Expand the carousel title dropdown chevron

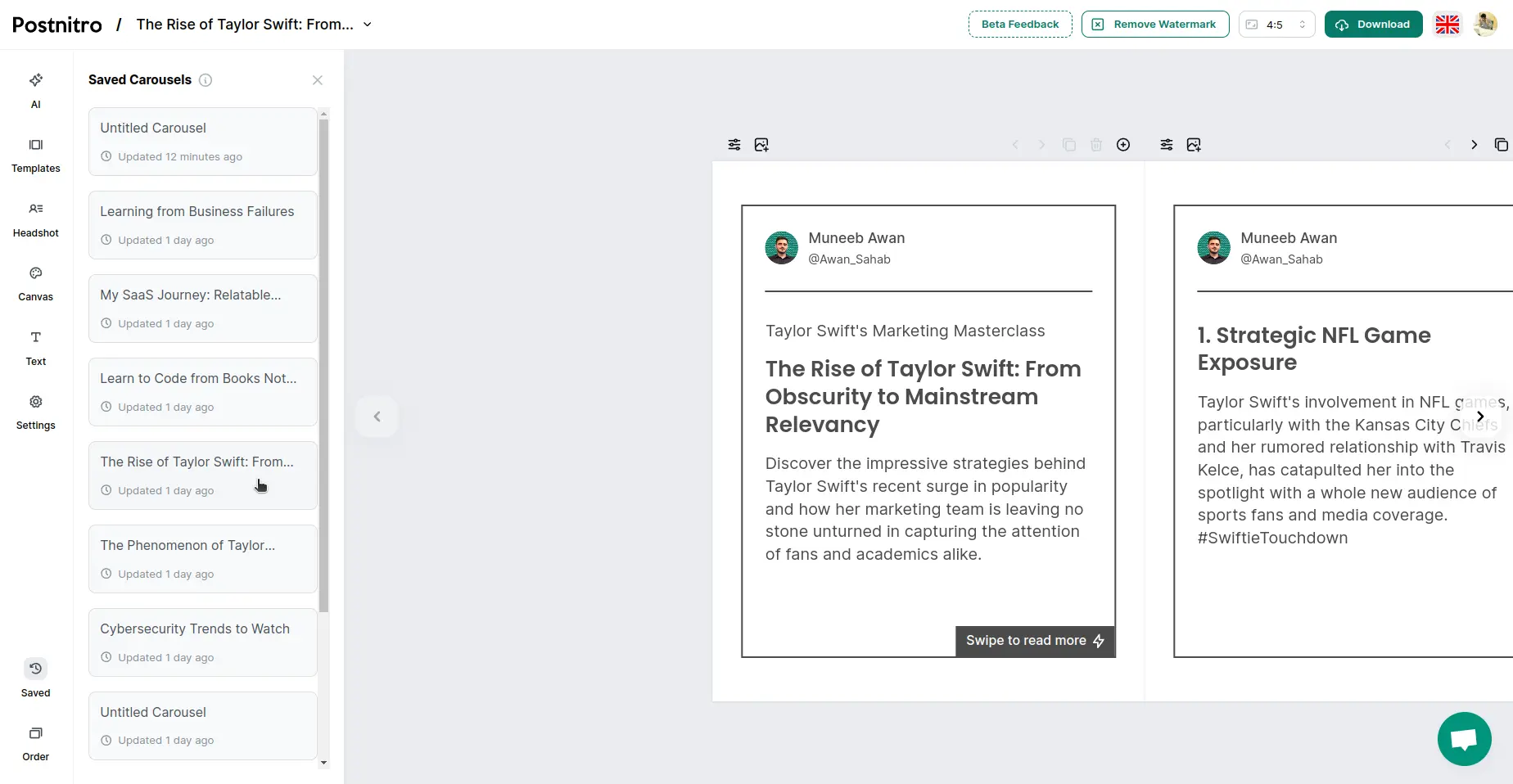click(x=368, y=25)
